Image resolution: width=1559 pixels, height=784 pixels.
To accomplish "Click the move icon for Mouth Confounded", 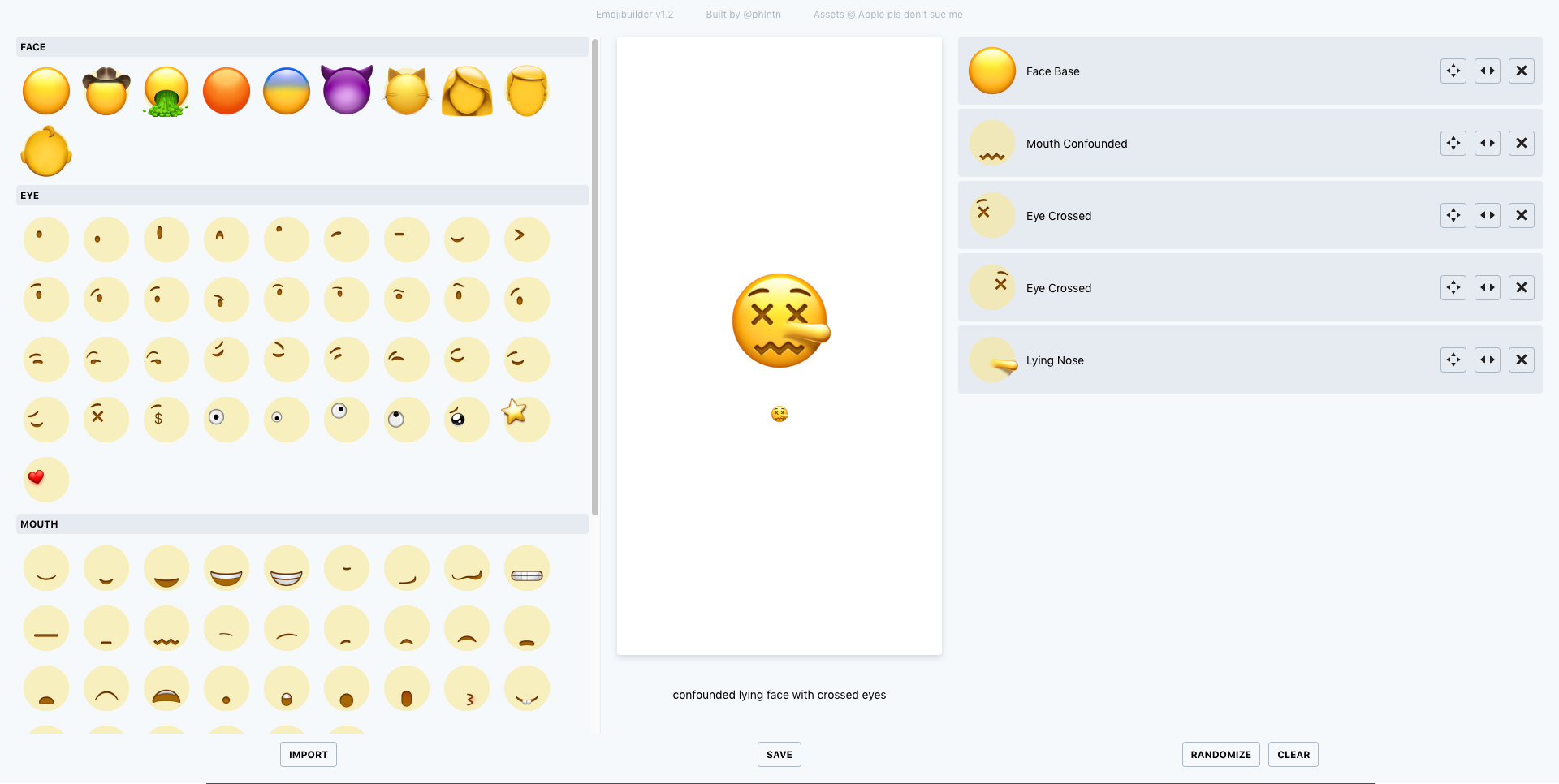I will [1453, 144].
